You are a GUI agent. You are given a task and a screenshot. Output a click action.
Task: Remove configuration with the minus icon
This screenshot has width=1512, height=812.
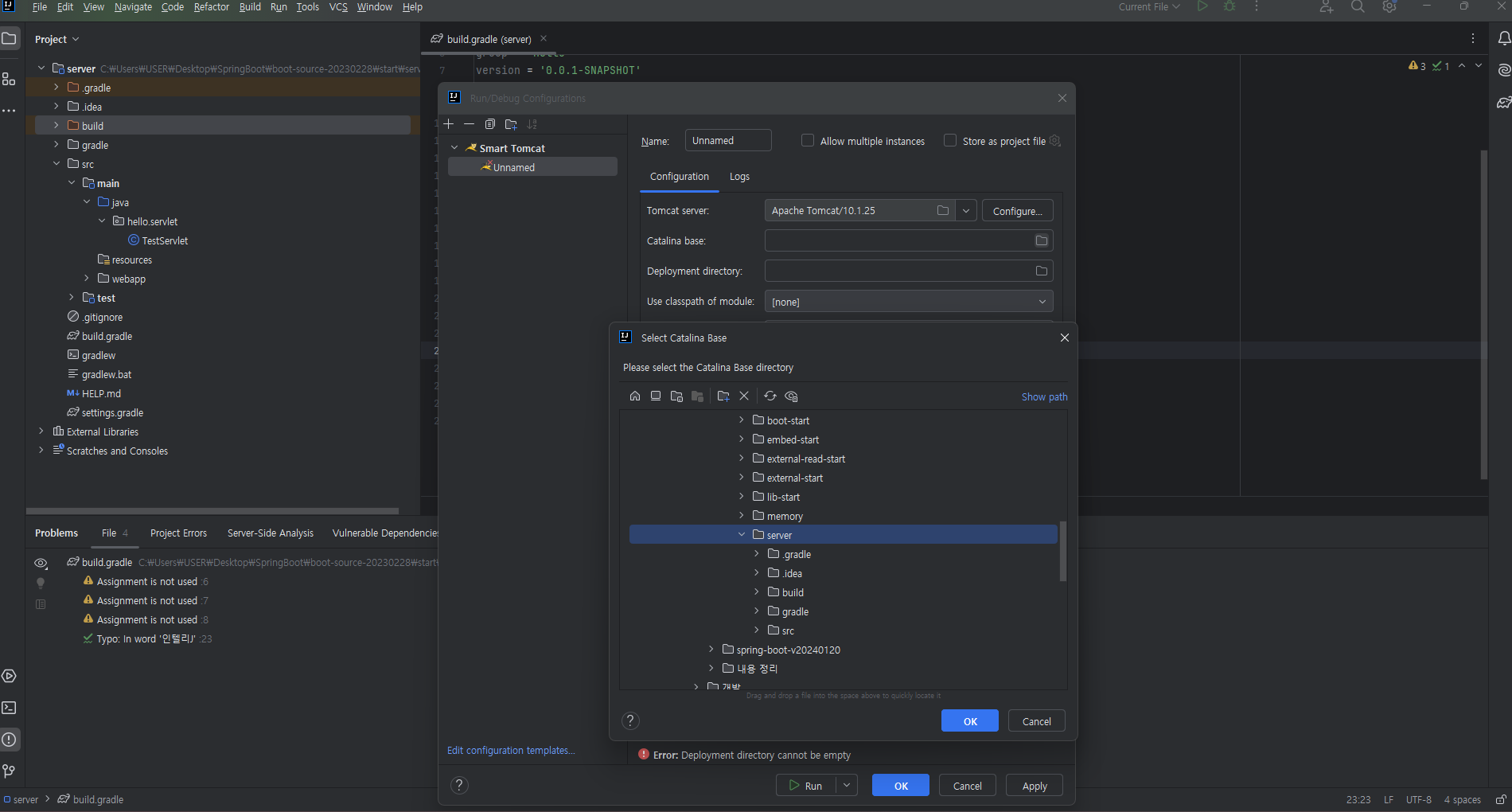[x=470, y=124]
